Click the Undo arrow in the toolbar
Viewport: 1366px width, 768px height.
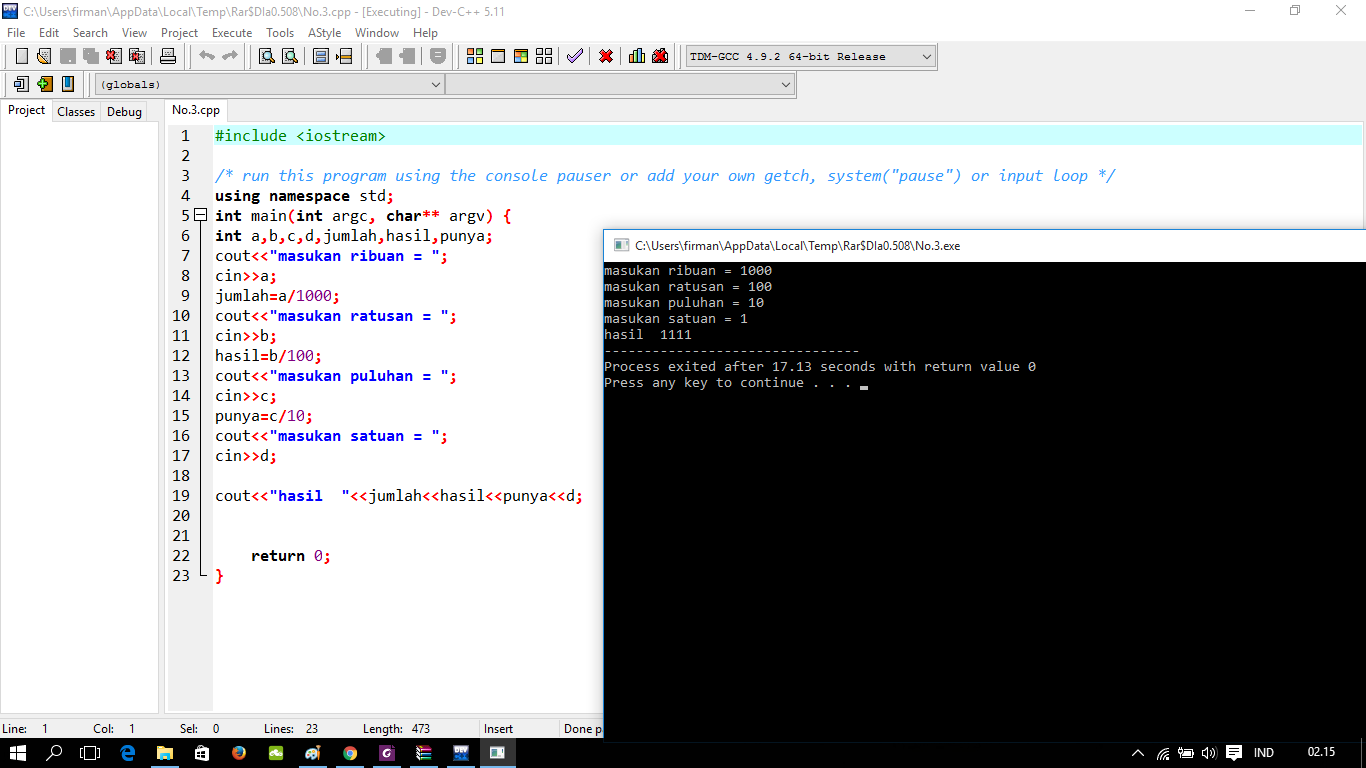207,56
